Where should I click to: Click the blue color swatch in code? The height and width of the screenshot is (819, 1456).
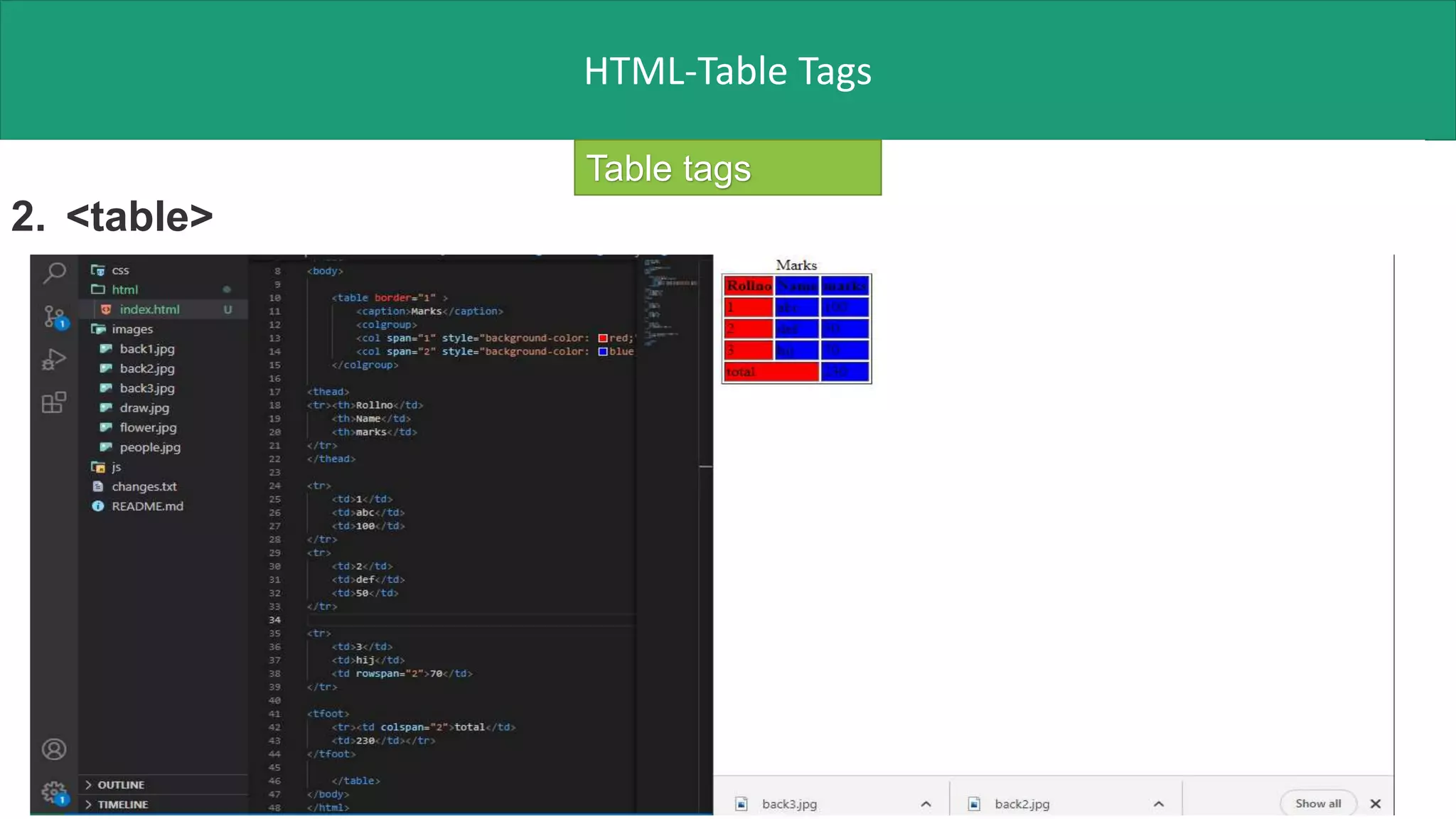[603, 351]
